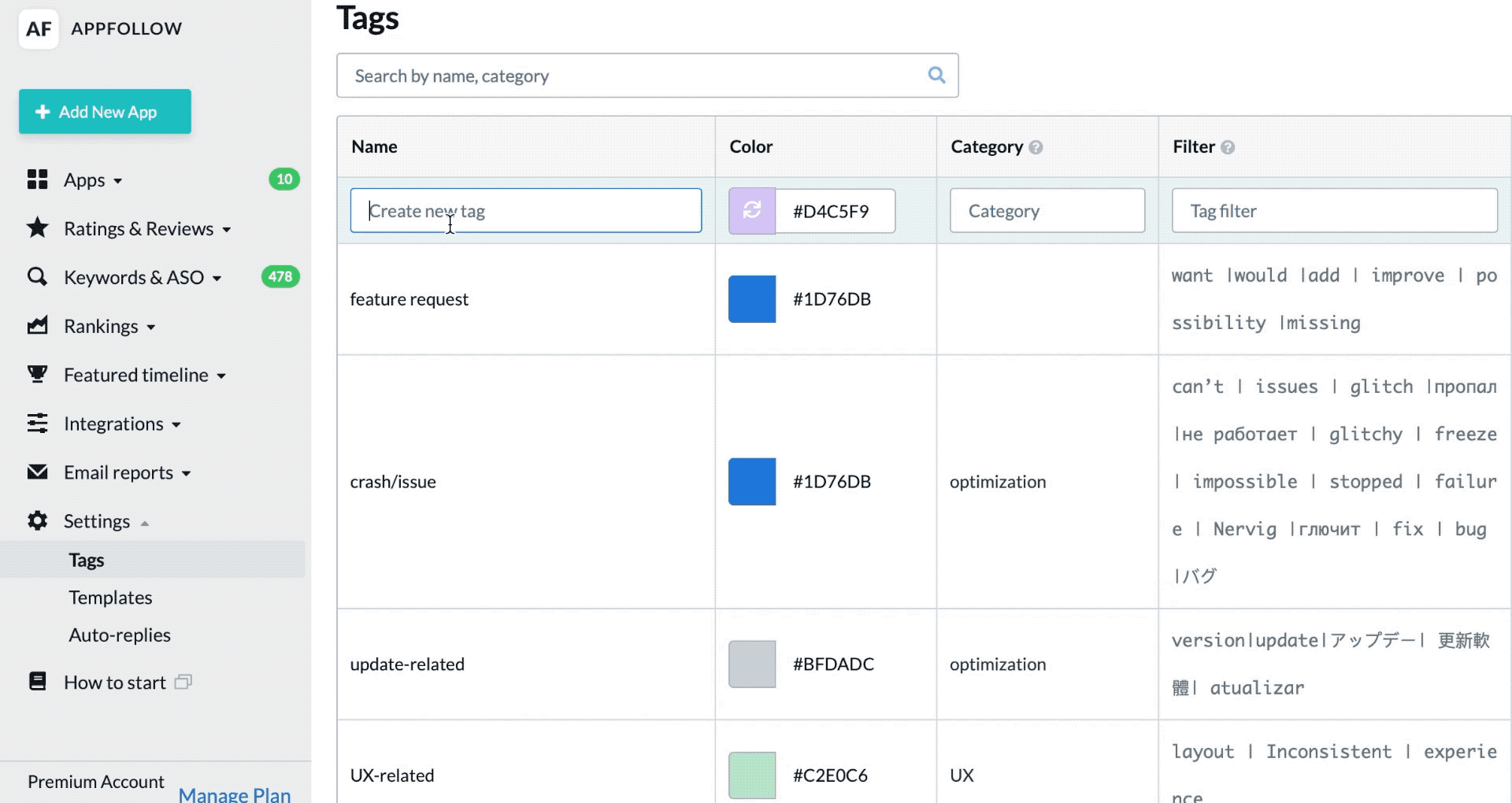Click the Rankings chart icon
The width and height of the screenshot is (1512, 803).
pos(37,326)
